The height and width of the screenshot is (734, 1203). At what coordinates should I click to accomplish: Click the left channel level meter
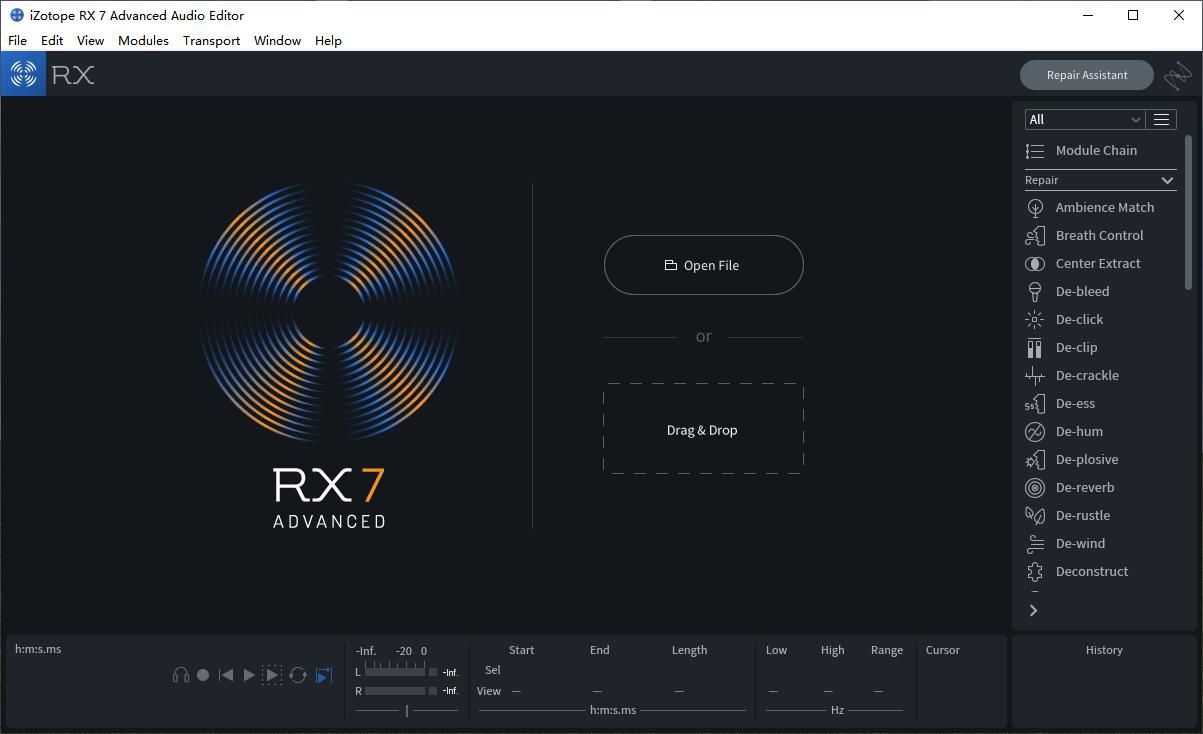click(x=395, y=672)
